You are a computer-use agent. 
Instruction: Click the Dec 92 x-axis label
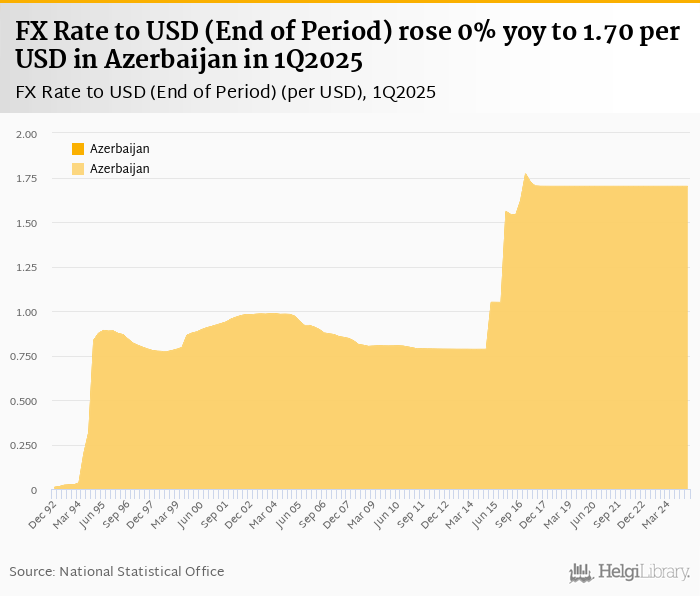click(x=41, y=511)
